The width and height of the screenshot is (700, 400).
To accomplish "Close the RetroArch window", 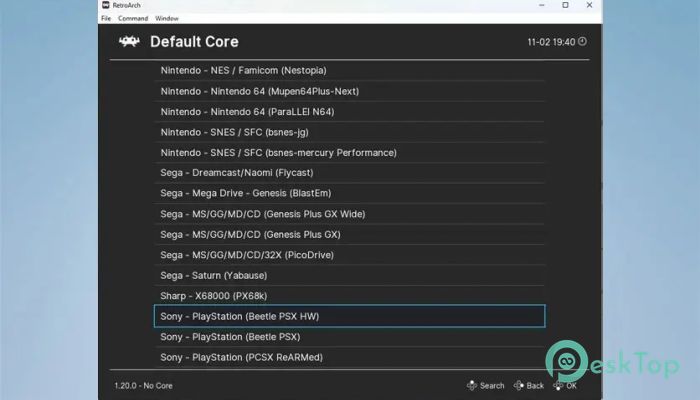I will (589, 5).
